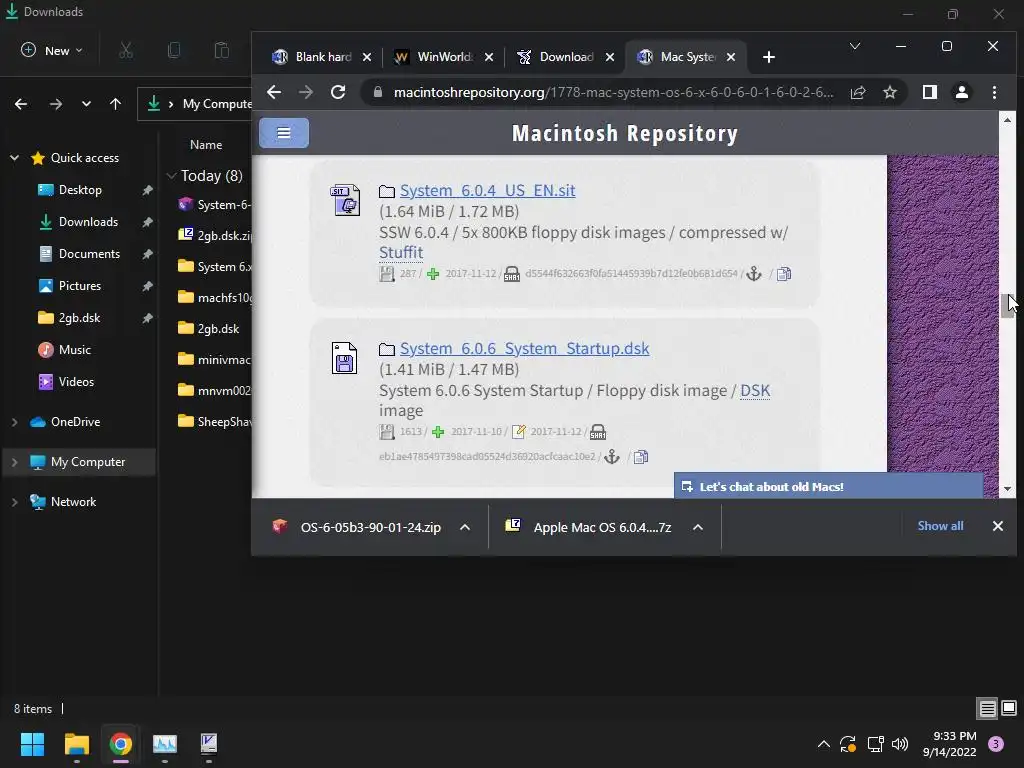Collapse the Today (8) group

[172, 176]
